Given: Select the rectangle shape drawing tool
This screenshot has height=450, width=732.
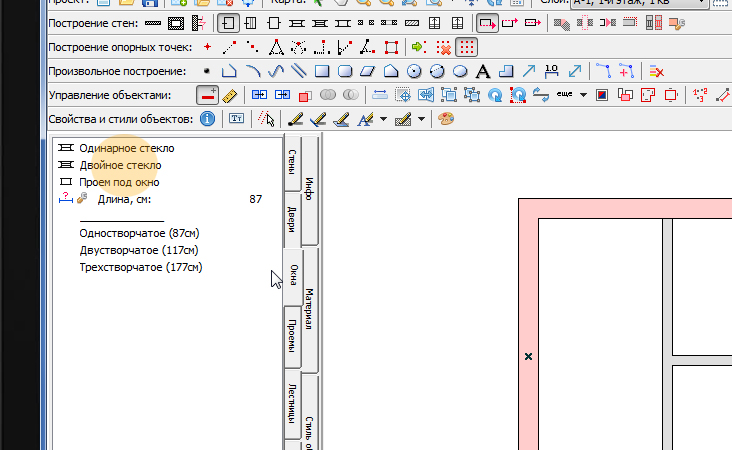Looking at the screenshot, I should pyautogui.click(x=322, y=71).
